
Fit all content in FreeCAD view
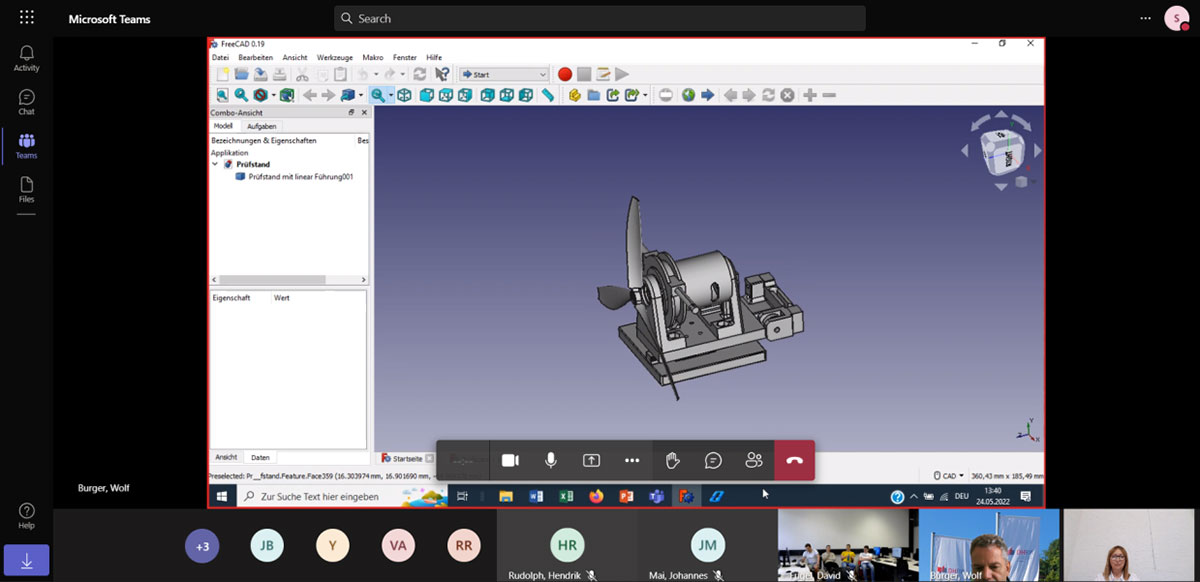(223, 95)
